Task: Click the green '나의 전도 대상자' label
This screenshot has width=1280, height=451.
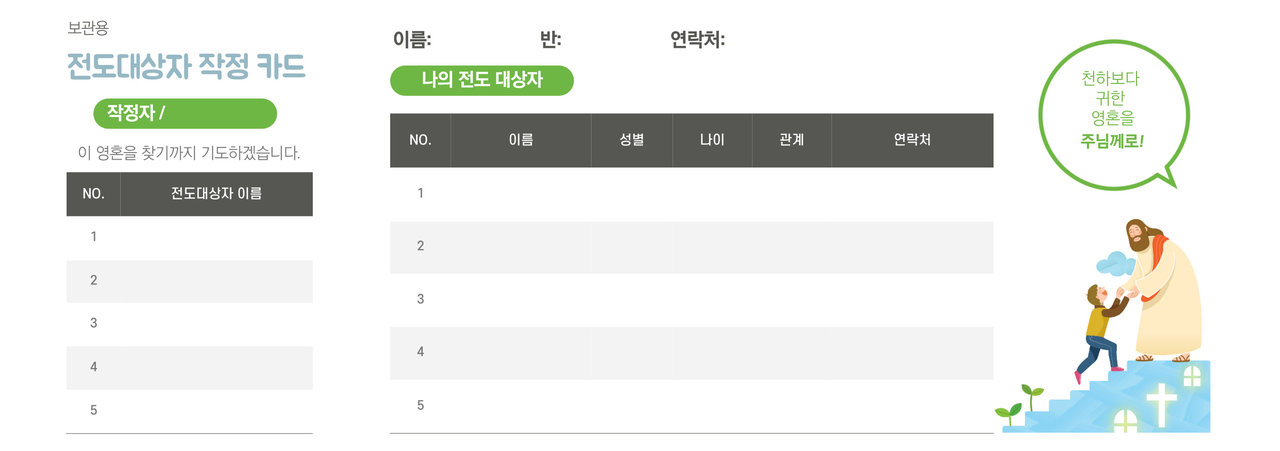Action: 482,81
